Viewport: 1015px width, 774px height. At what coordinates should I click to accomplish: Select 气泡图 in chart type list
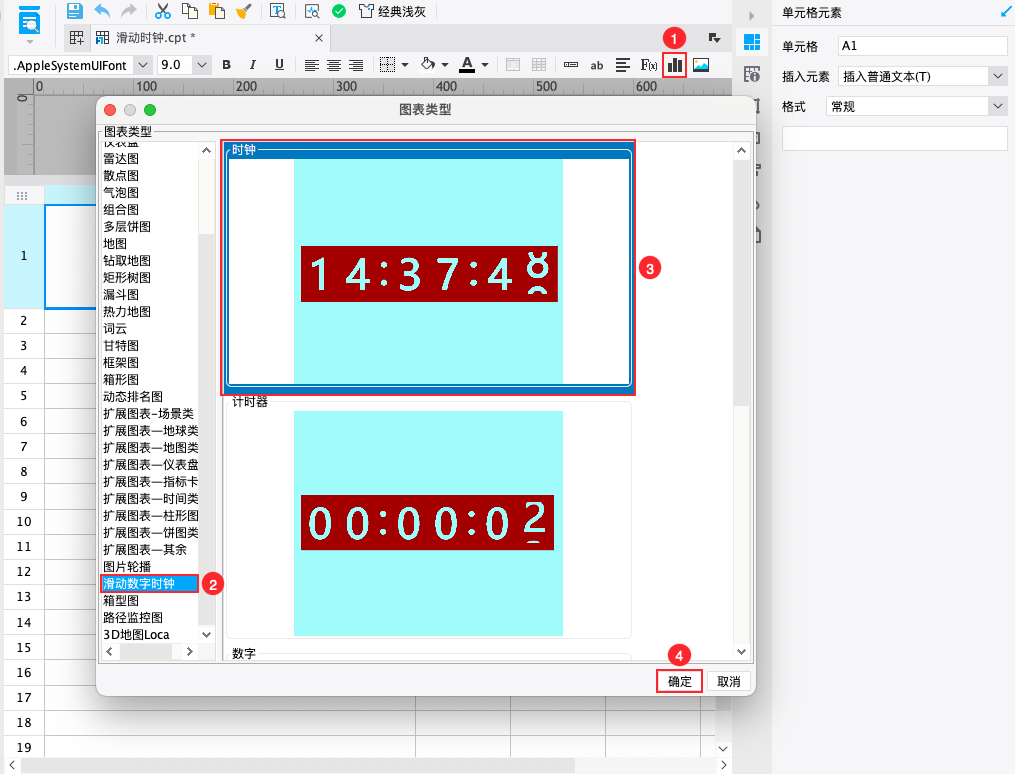(121, 192)
